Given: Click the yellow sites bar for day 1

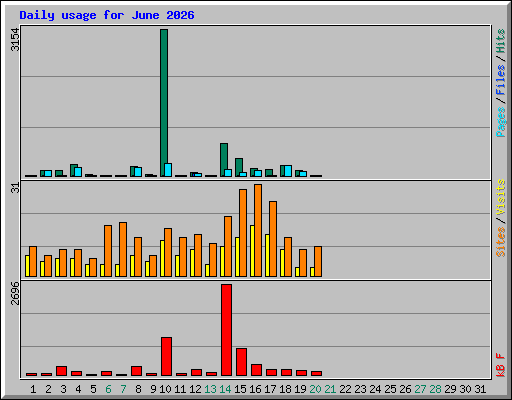Looking at the screenshot, I should [x=27, y=266].
